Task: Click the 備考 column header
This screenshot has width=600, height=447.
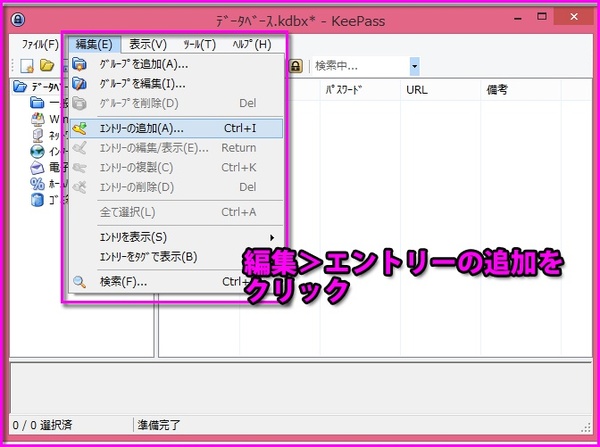Action: 521,90
